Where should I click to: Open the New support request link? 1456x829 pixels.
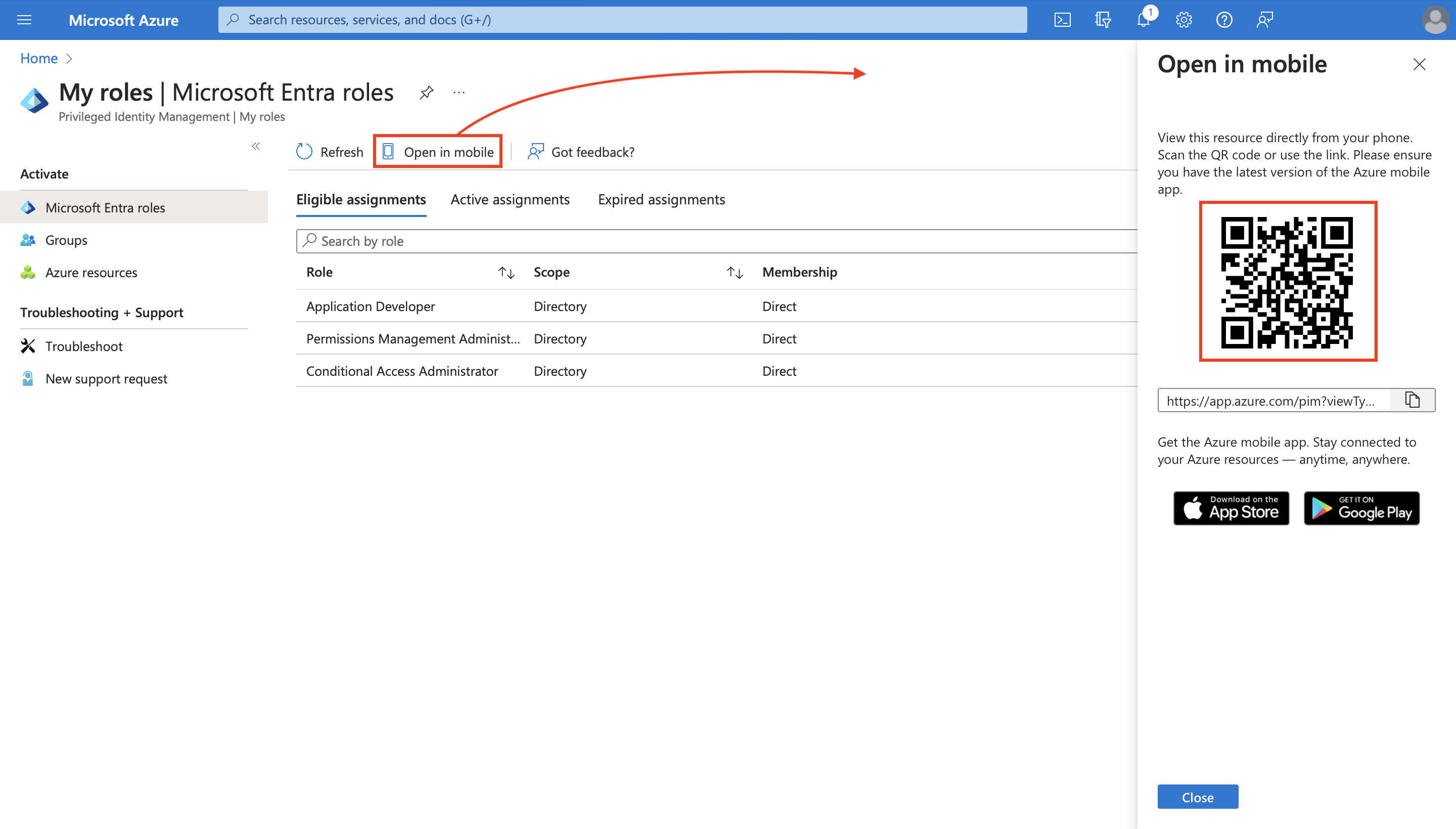pyautogui.click(x=107, y=378)
